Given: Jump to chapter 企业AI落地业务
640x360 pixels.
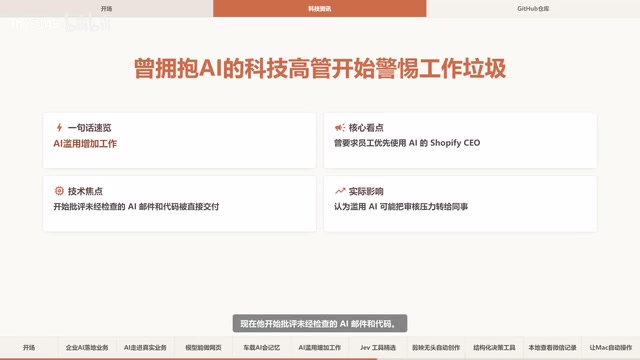Looking at the screenshot, I should 87,347.
